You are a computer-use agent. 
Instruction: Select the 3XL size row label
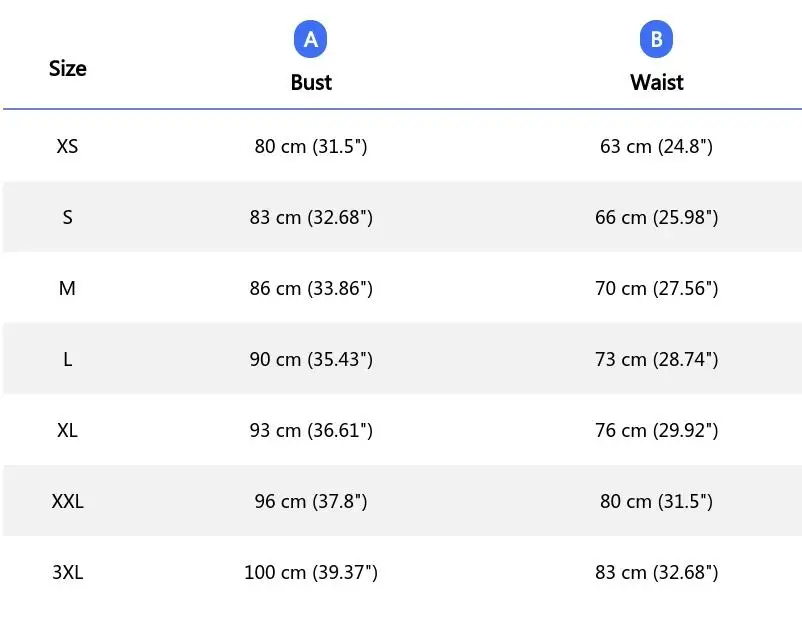coord(67,572)
